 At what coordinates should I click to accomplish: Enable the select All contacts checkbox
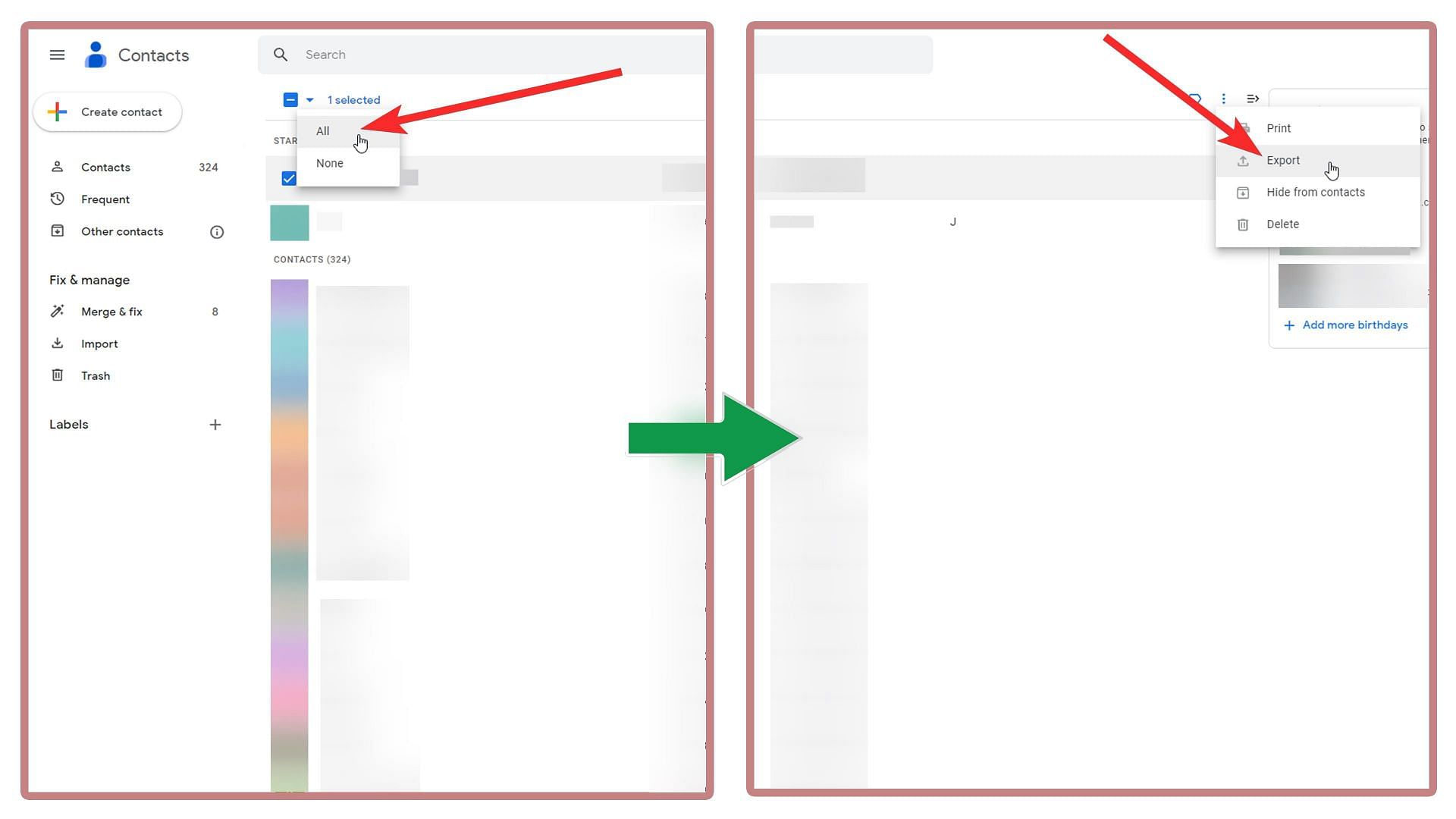(322, 131)
